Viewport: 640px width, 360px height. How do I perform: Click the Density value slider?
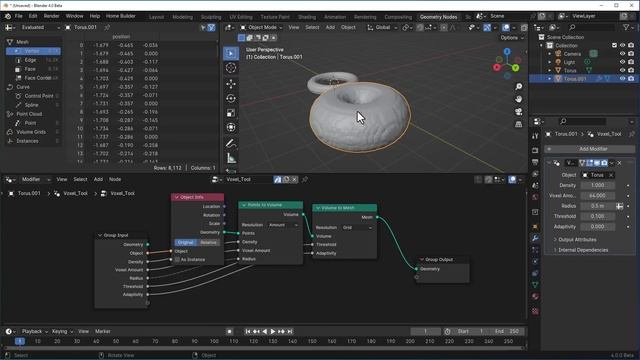click(597, 185)
